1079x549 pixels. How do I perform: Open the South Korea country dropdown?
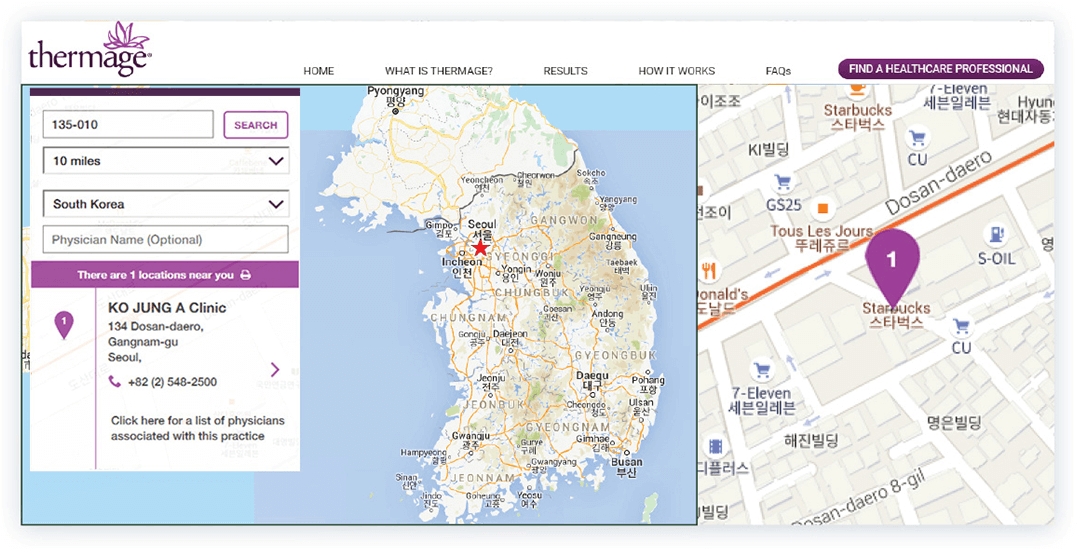(x=166, y=204)
